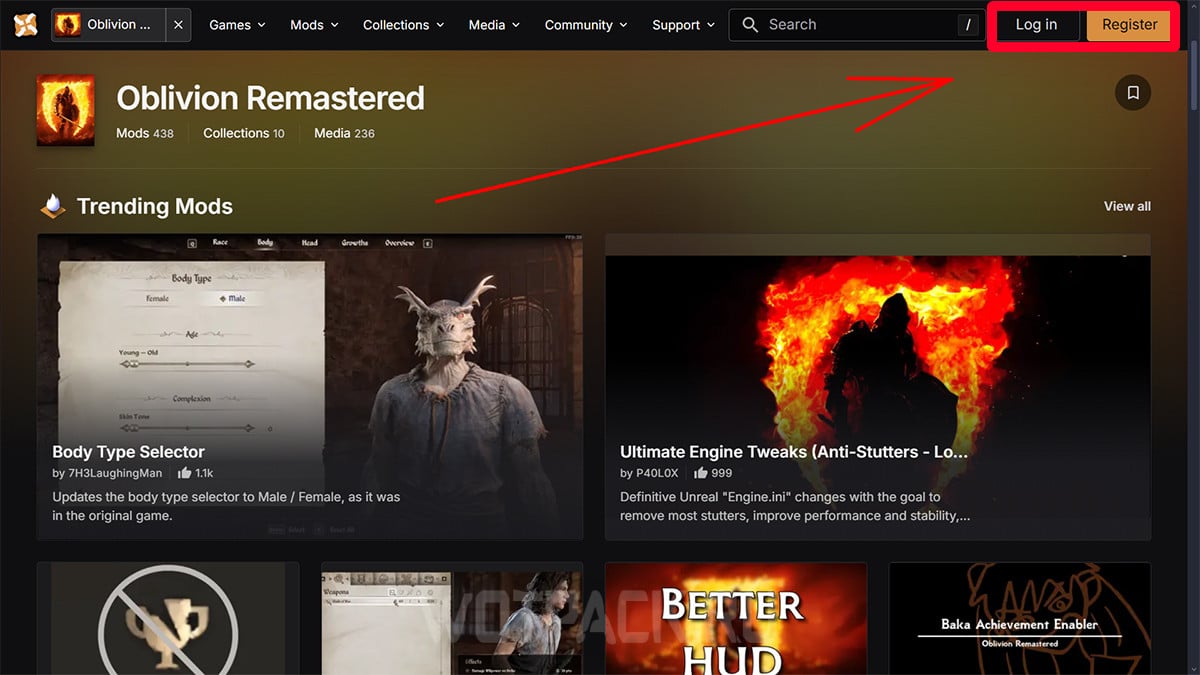Image resolution: width=1200 pixels, height=675 pixels.
Task: Open the Nexus Mods home logo
Action: (25, 24)
